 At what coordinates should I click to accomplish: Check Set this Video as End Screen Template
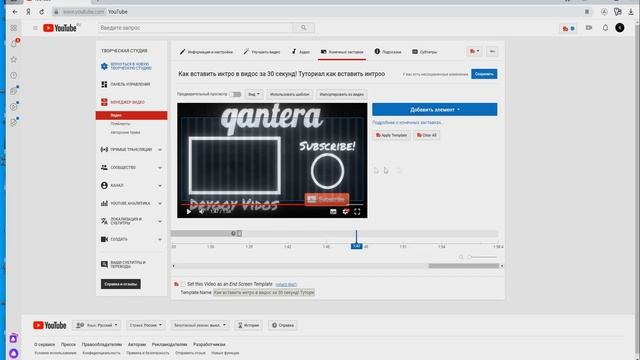(183, 284)
